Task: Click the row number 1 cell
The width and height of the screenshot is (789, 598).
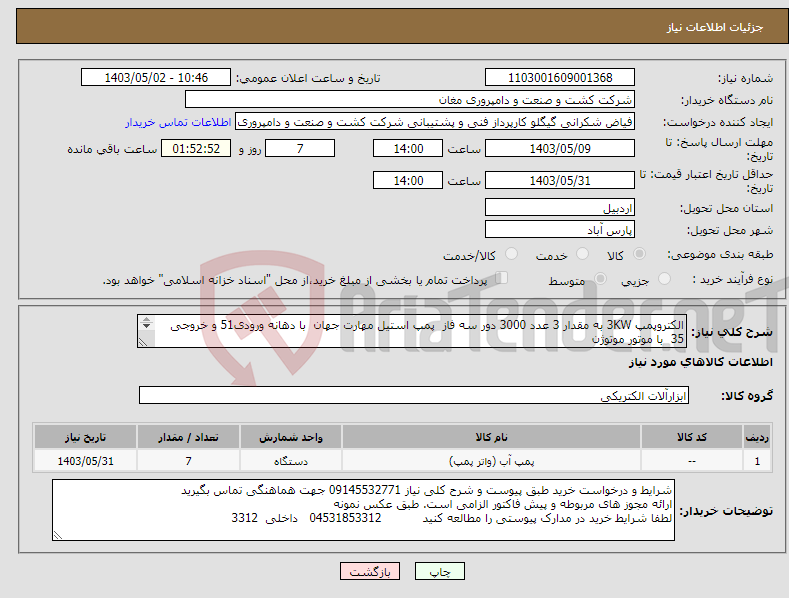Action: tap(757, 461)
